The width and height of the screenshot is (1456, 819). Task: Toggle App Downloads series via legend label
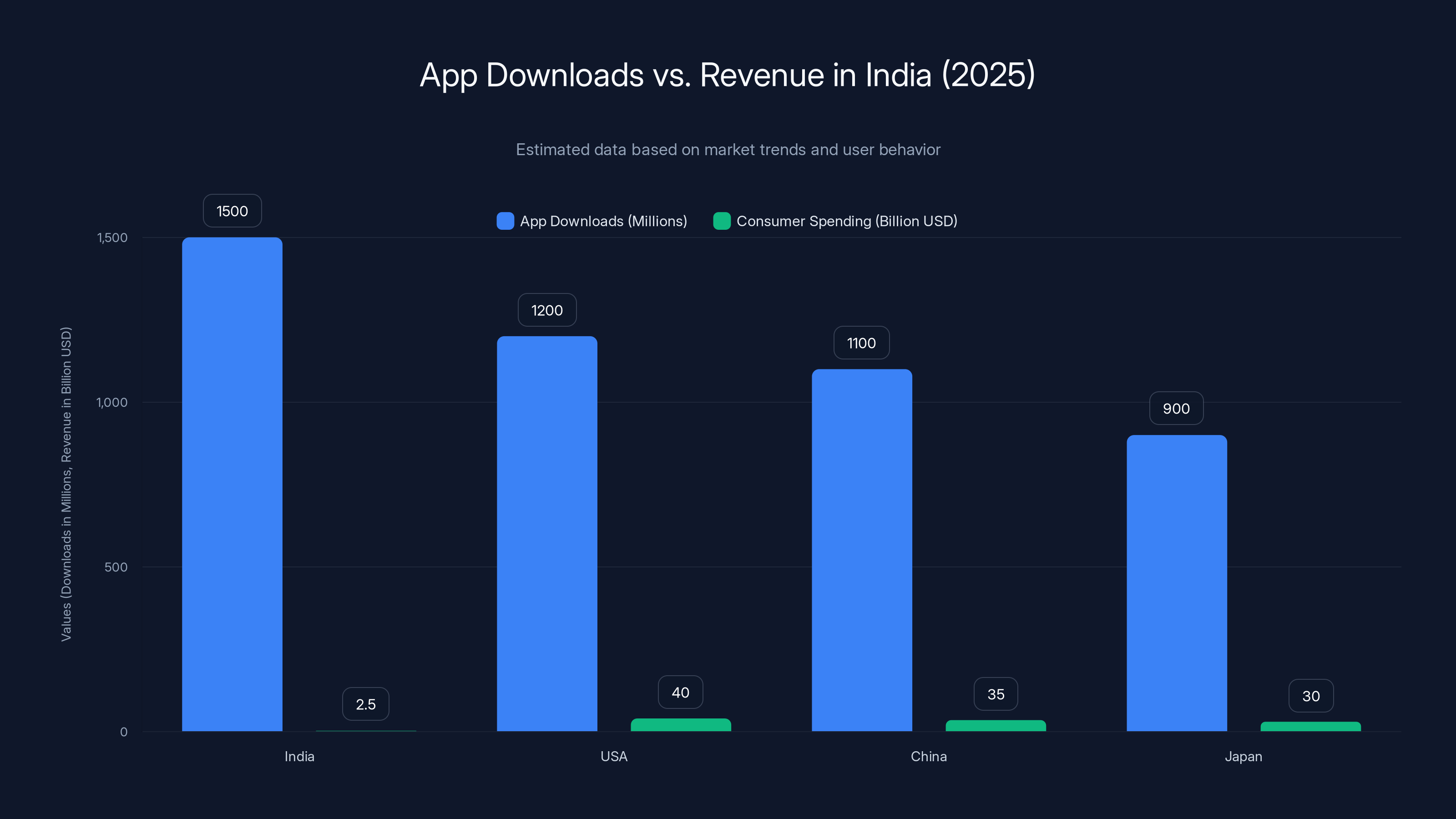click(602, 221)
